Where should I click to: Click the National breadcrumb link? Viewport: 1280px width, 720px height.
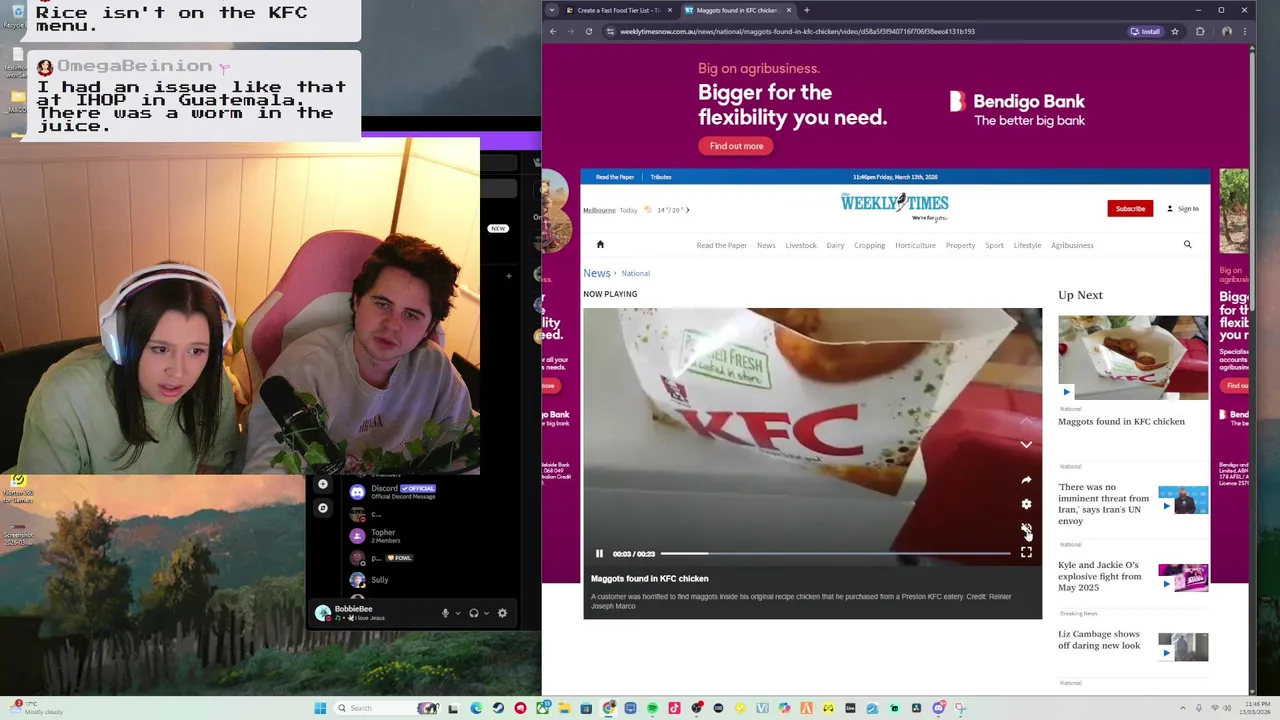pos(635,273)
